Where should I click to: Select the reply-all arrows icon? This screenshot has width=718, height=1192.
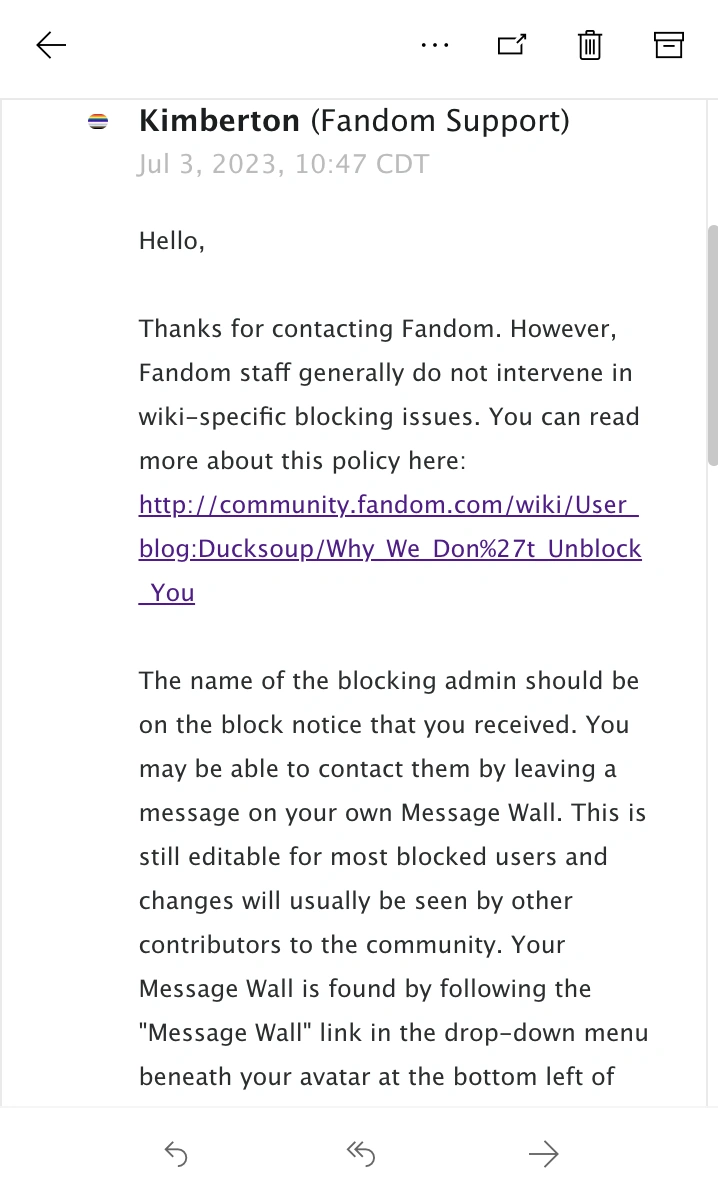pyautogui.click(x=360, y=1153)
